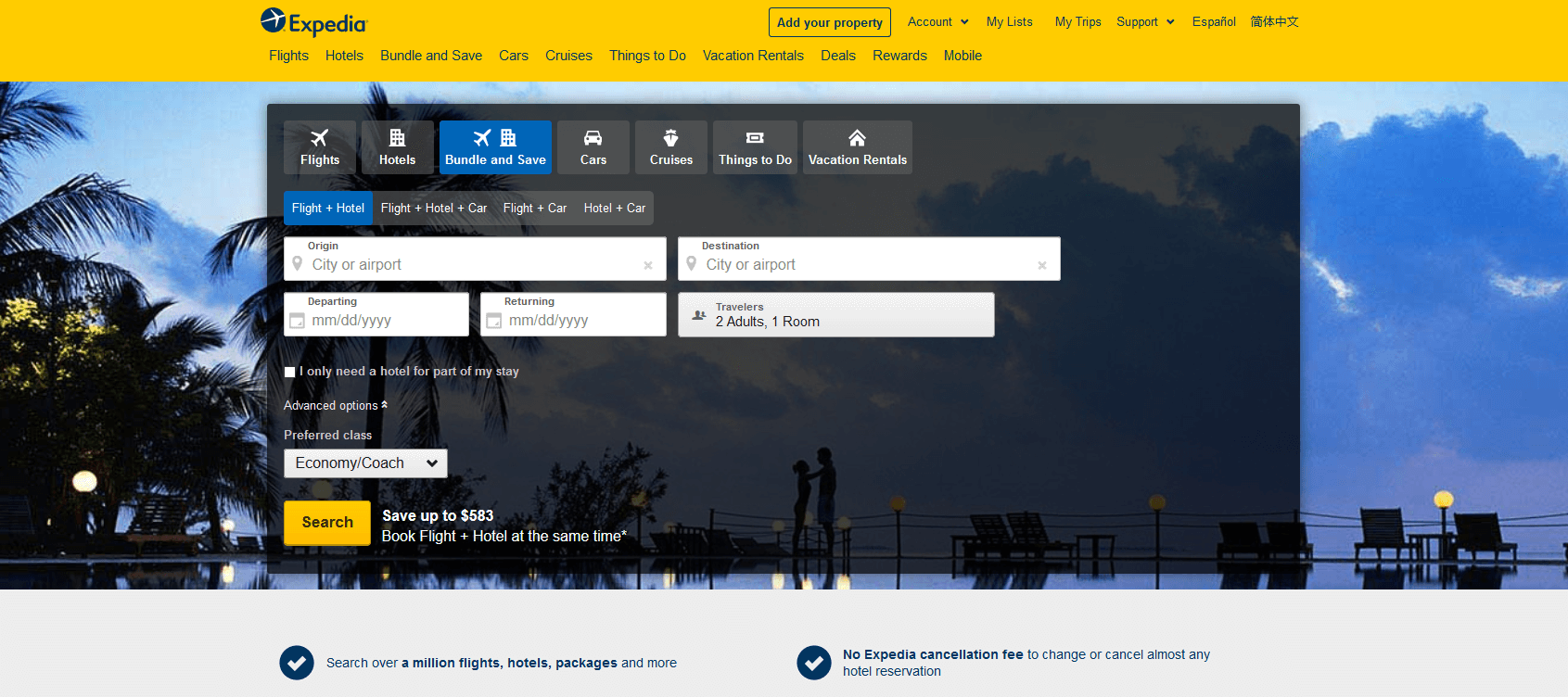
Task: Click the Departing calendar icon
Action: [x=297, y=321]
